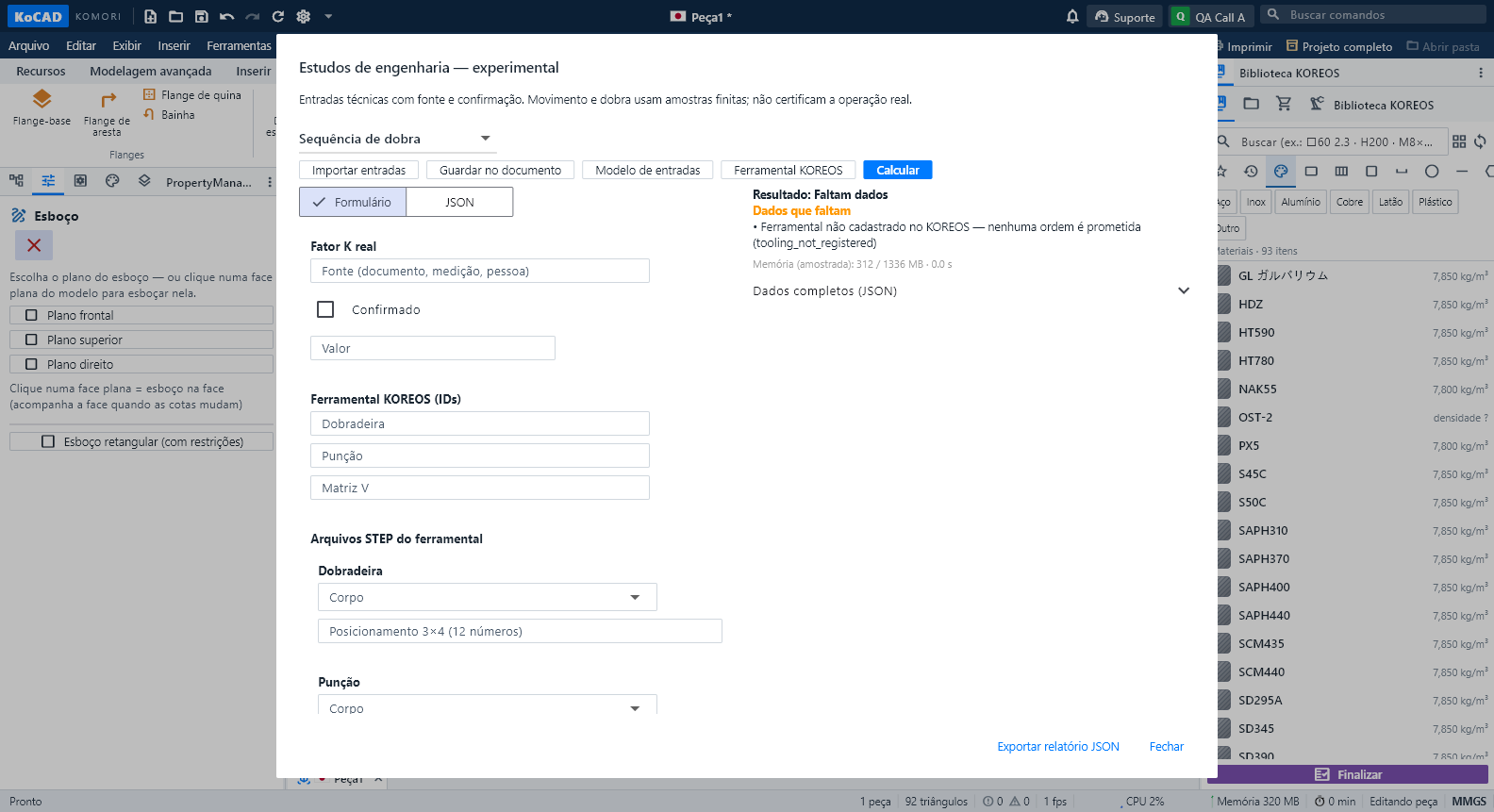Click the shopping cart library icon
Screen dimensions: 1494x812
(x=1284, y=104)
